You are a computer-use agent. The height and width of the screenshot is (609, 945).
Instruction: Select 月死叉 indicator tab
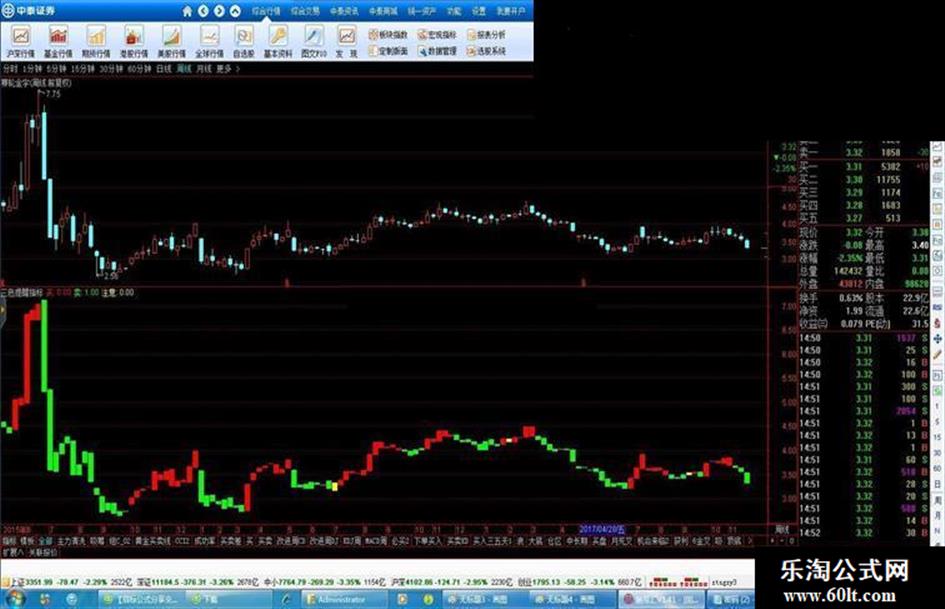pos(621,541)
